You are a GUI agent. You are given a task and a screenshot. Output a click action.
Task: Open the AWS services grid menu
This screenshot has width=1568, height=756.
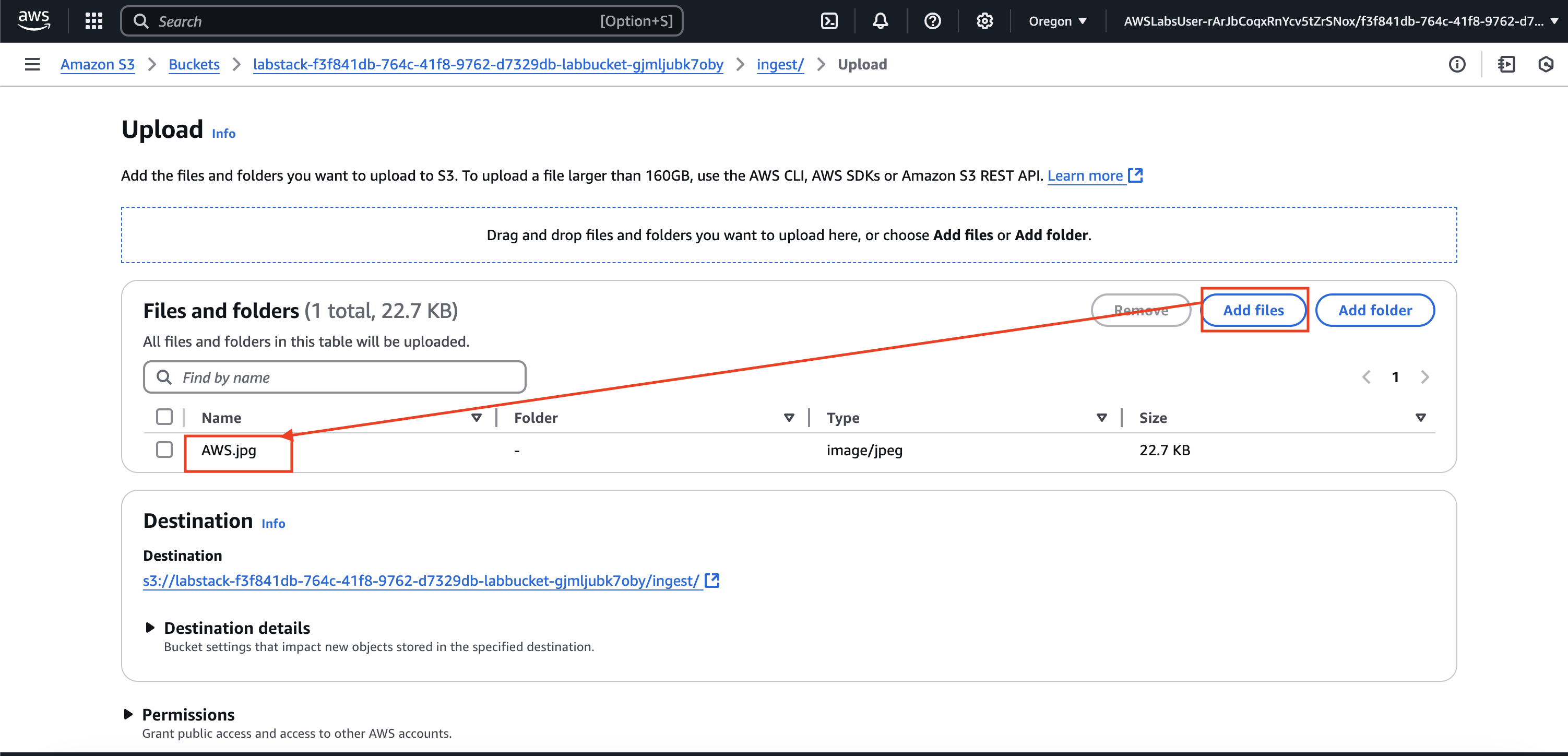tap(93, 21)
